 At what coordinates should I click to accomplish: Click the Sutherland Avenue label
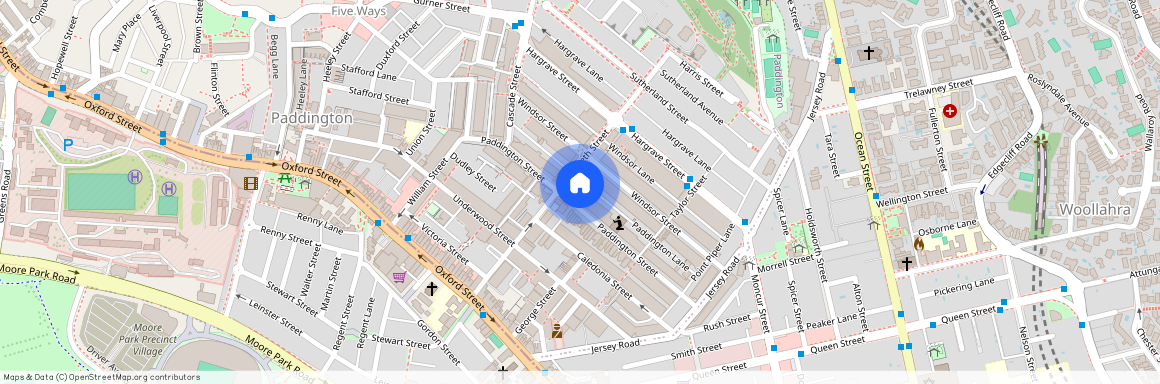[x=691, y=98]
